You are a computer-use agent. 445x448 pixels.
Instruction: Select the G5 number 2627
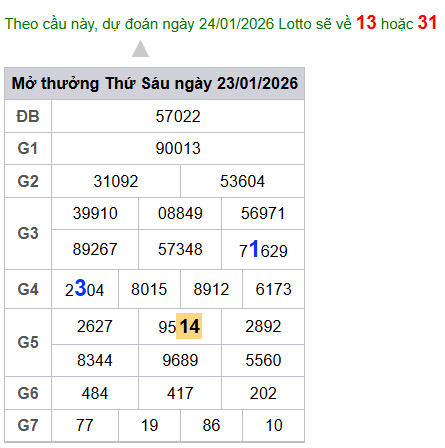[x=95, y=326]
